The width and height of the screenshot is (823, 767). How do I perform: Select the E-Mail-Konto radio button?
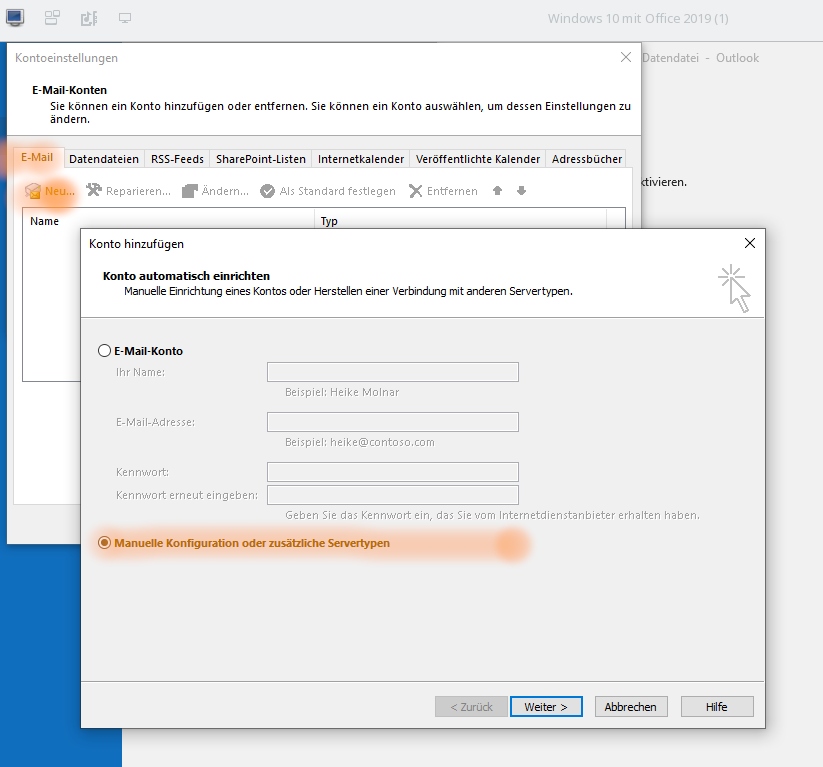tap(104, 351)
